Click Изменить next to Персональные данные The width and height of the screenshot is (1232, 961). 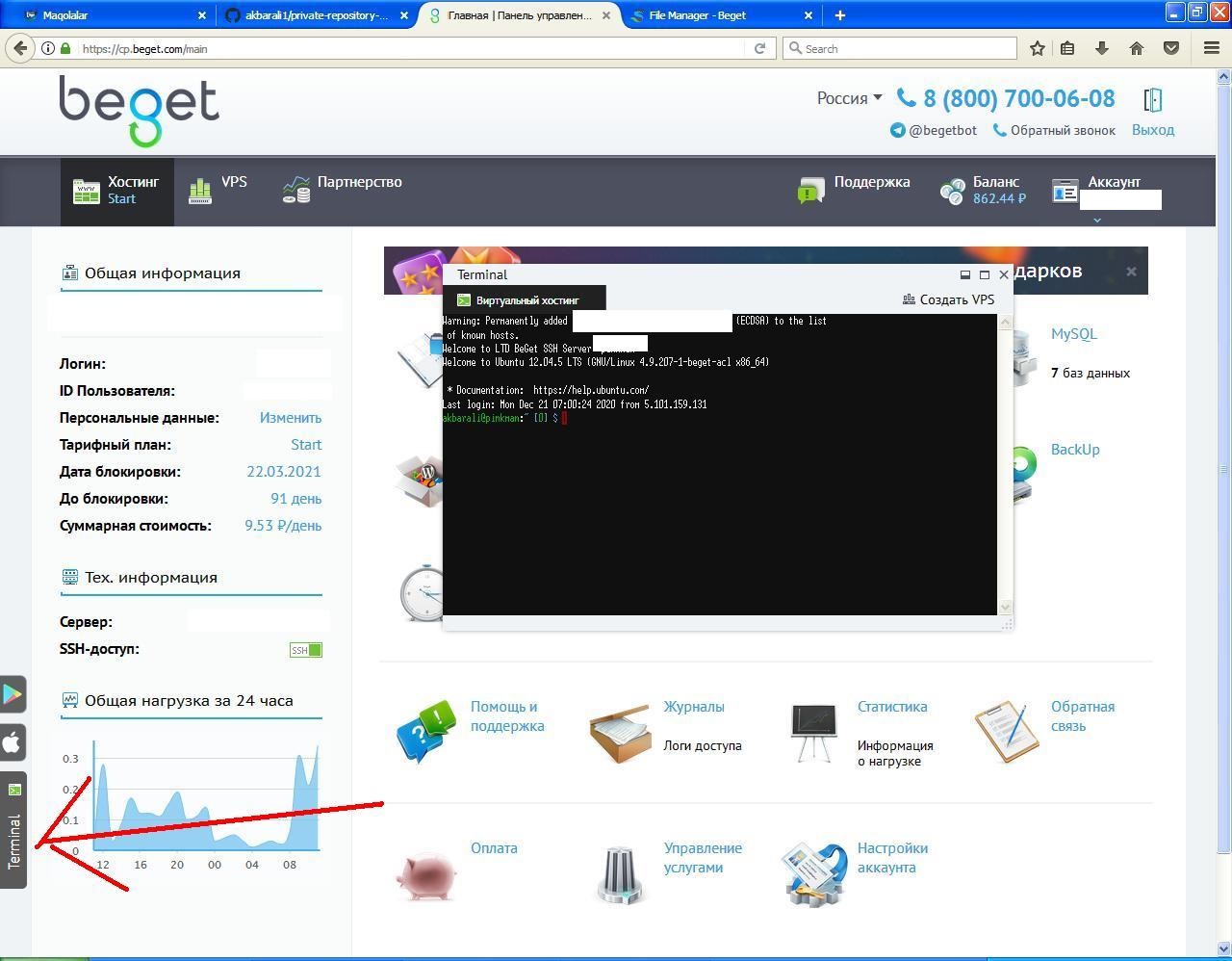[x=291, y=418]
